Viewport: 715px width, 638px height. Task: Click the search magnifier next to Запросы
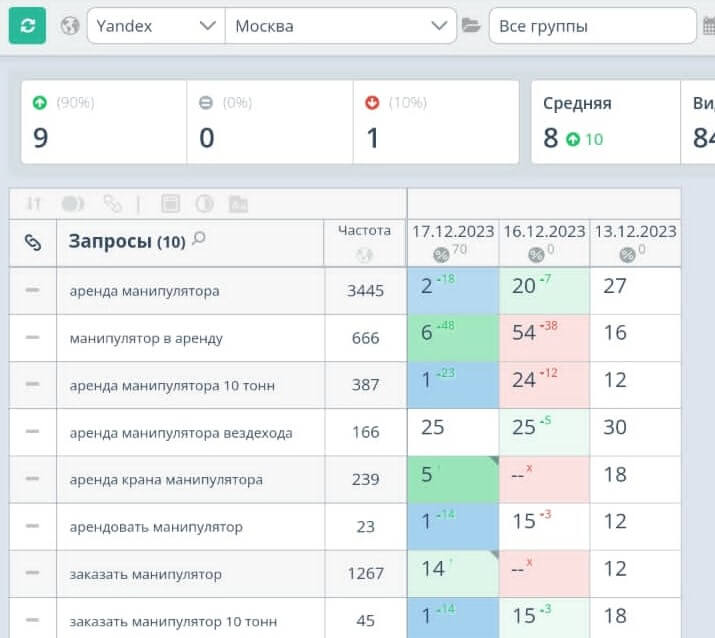[x=199, y=239]
